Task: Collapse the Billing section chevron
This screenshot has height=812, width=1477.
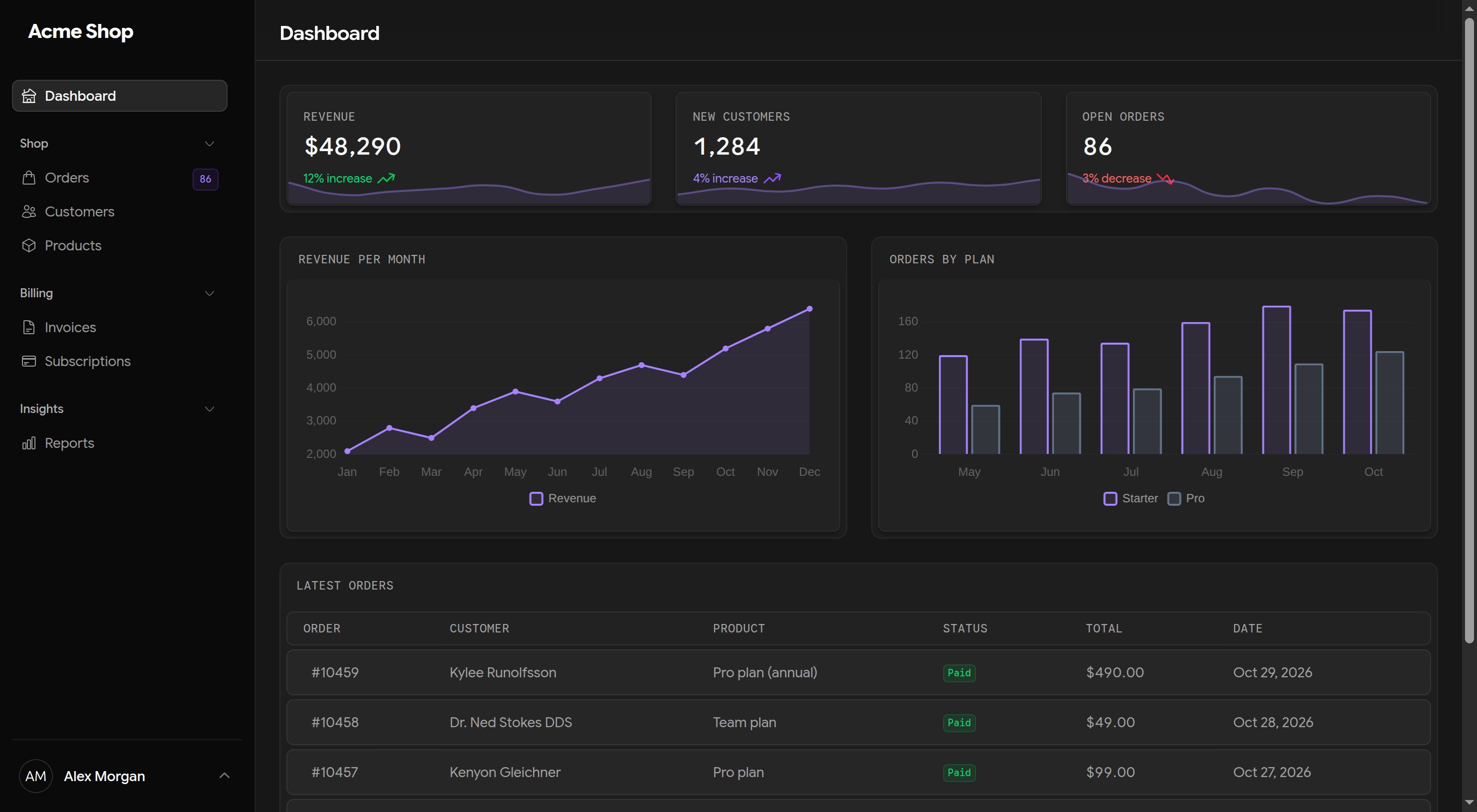Action: point(209,293)
